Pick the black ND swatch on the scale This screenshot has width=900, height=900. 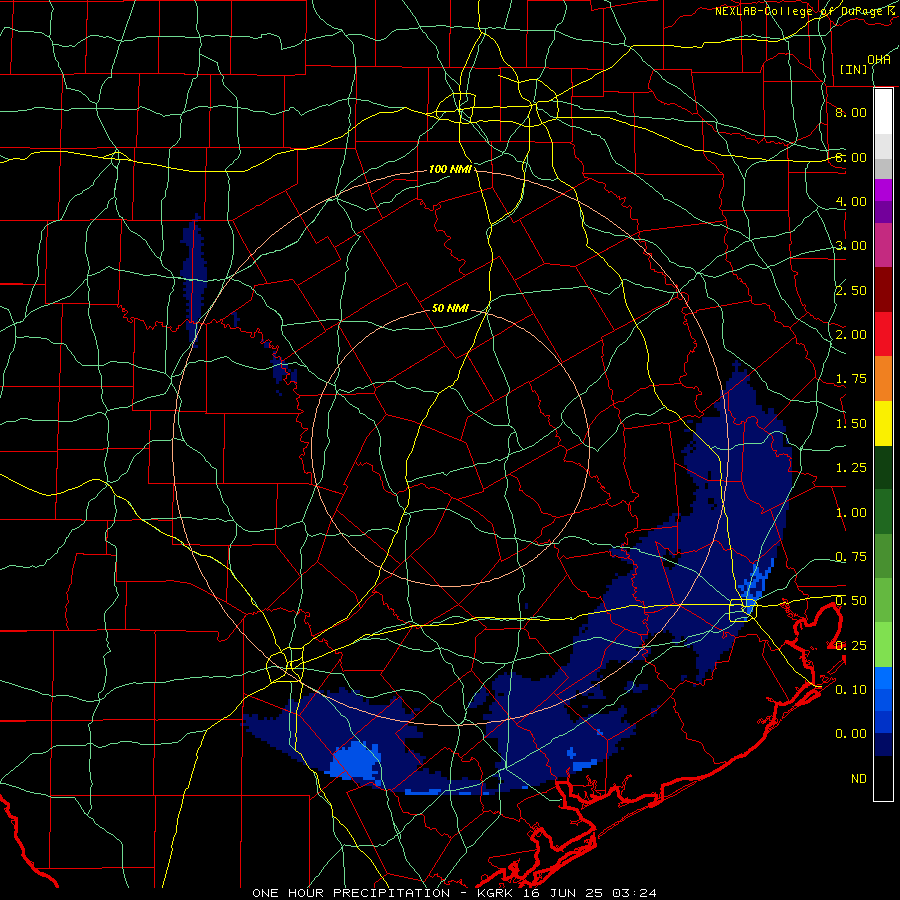[x=883, y=778]
